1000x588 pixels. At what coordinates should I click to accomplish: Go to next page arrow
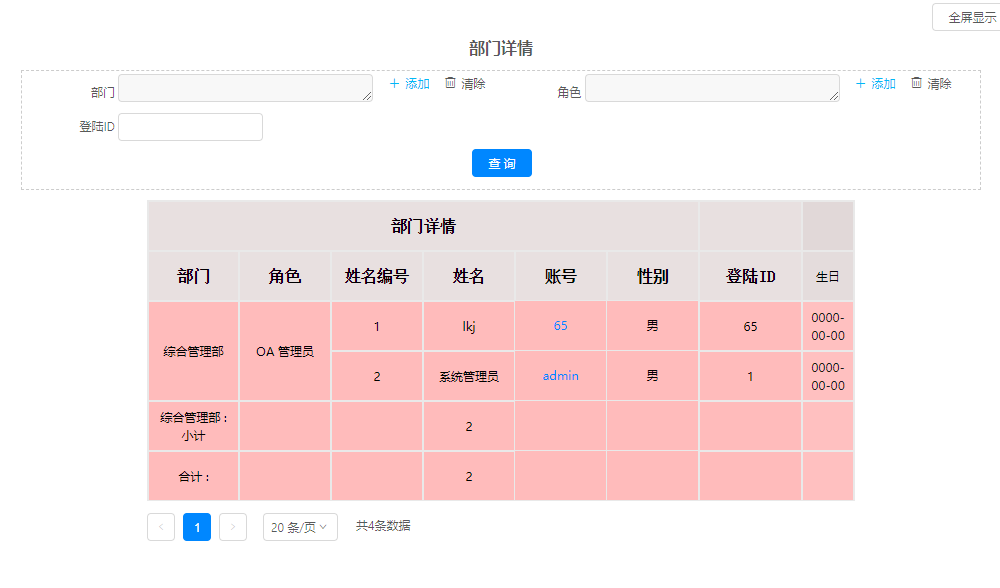(x=233, y=527)
